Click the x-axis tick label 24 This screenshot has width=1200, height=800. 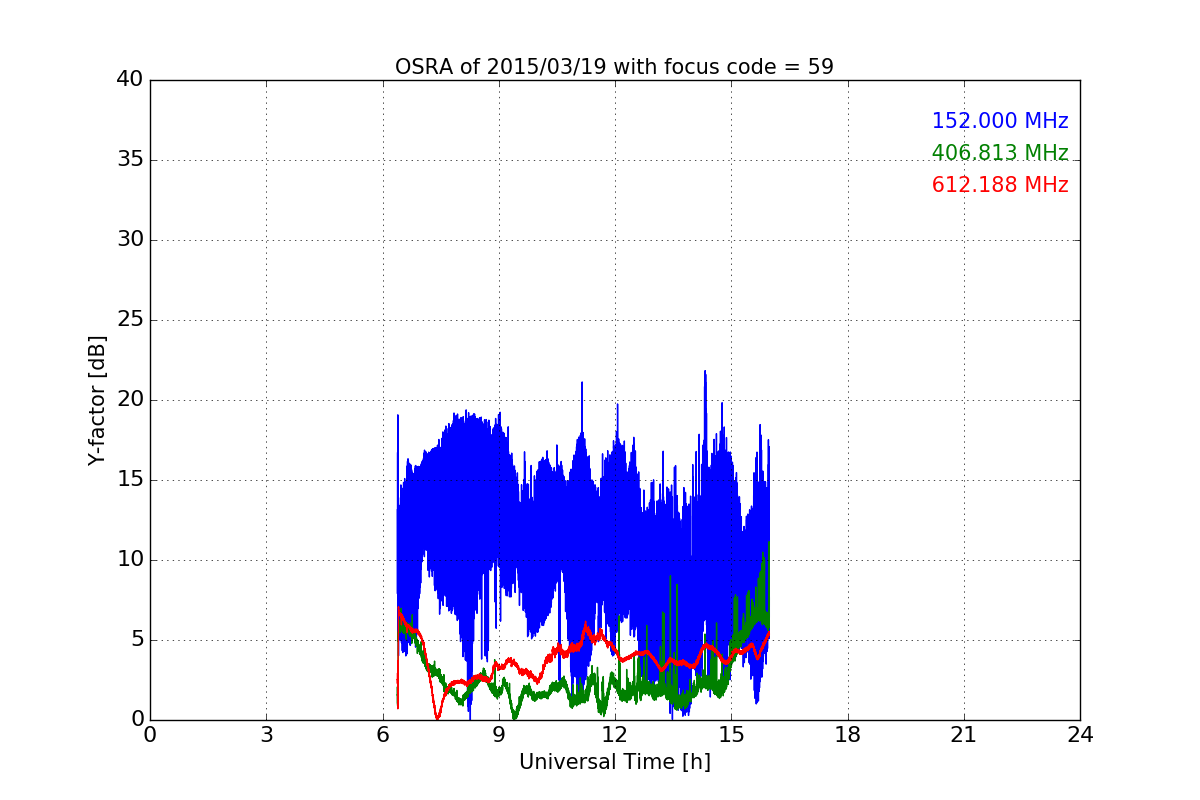pyautogui.click(x=1080, y=735)
